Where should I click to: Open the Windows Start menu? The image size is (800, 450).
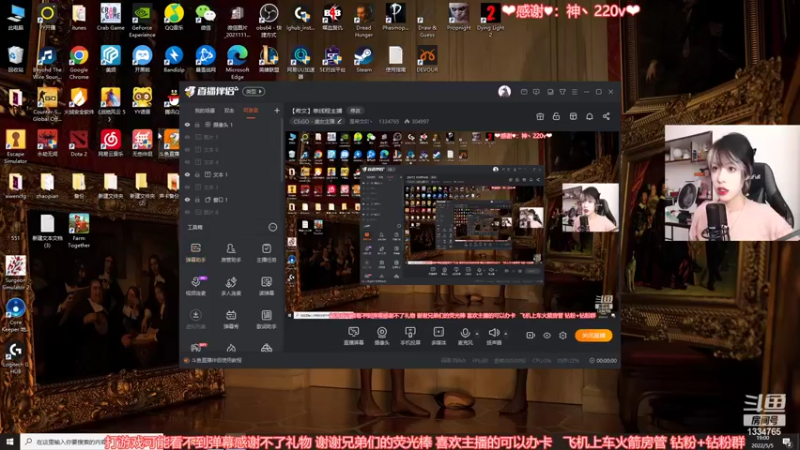coord(10,441)
